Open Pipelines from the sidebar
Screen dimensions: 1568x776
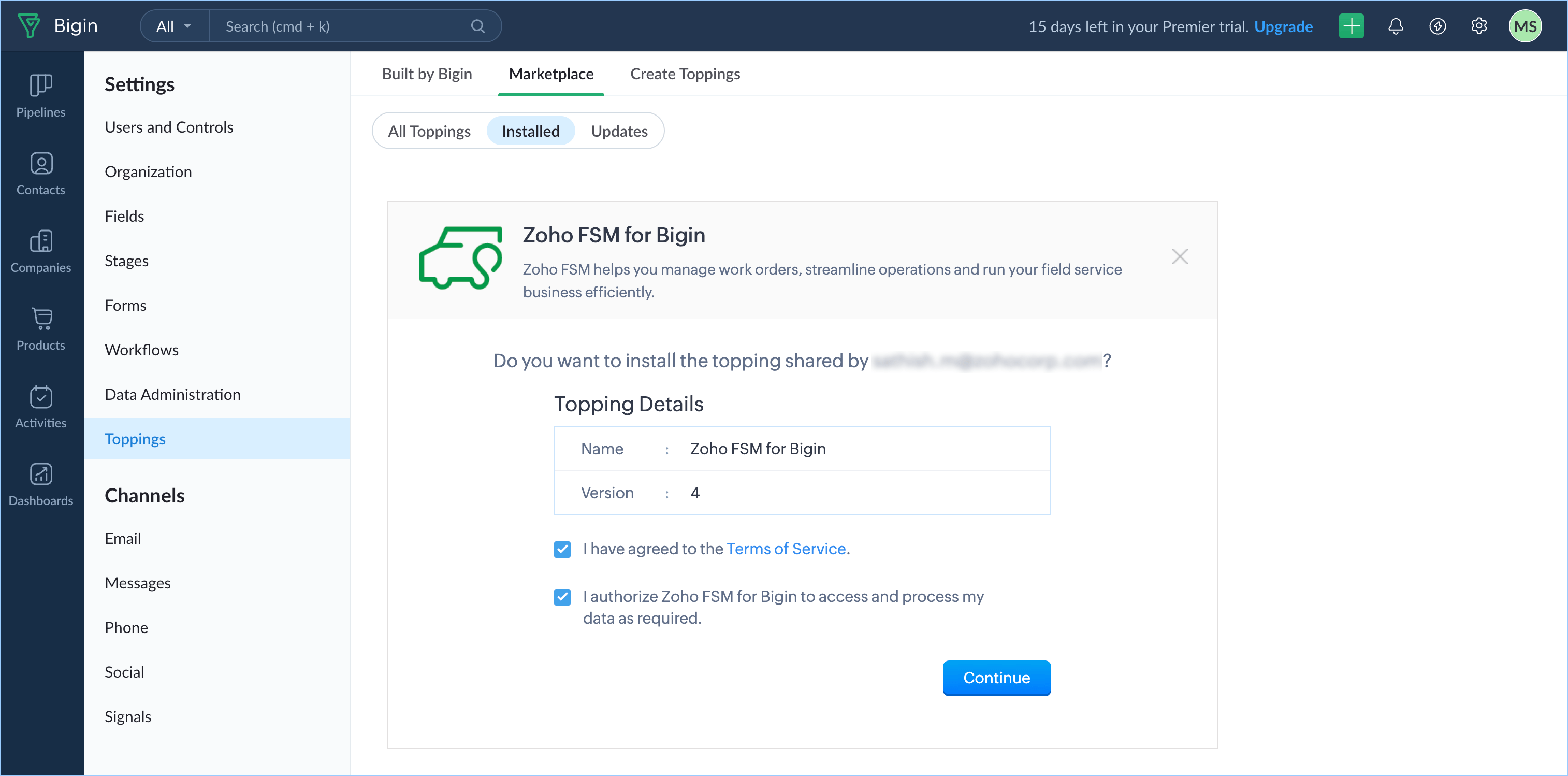(x=41, y=96)
